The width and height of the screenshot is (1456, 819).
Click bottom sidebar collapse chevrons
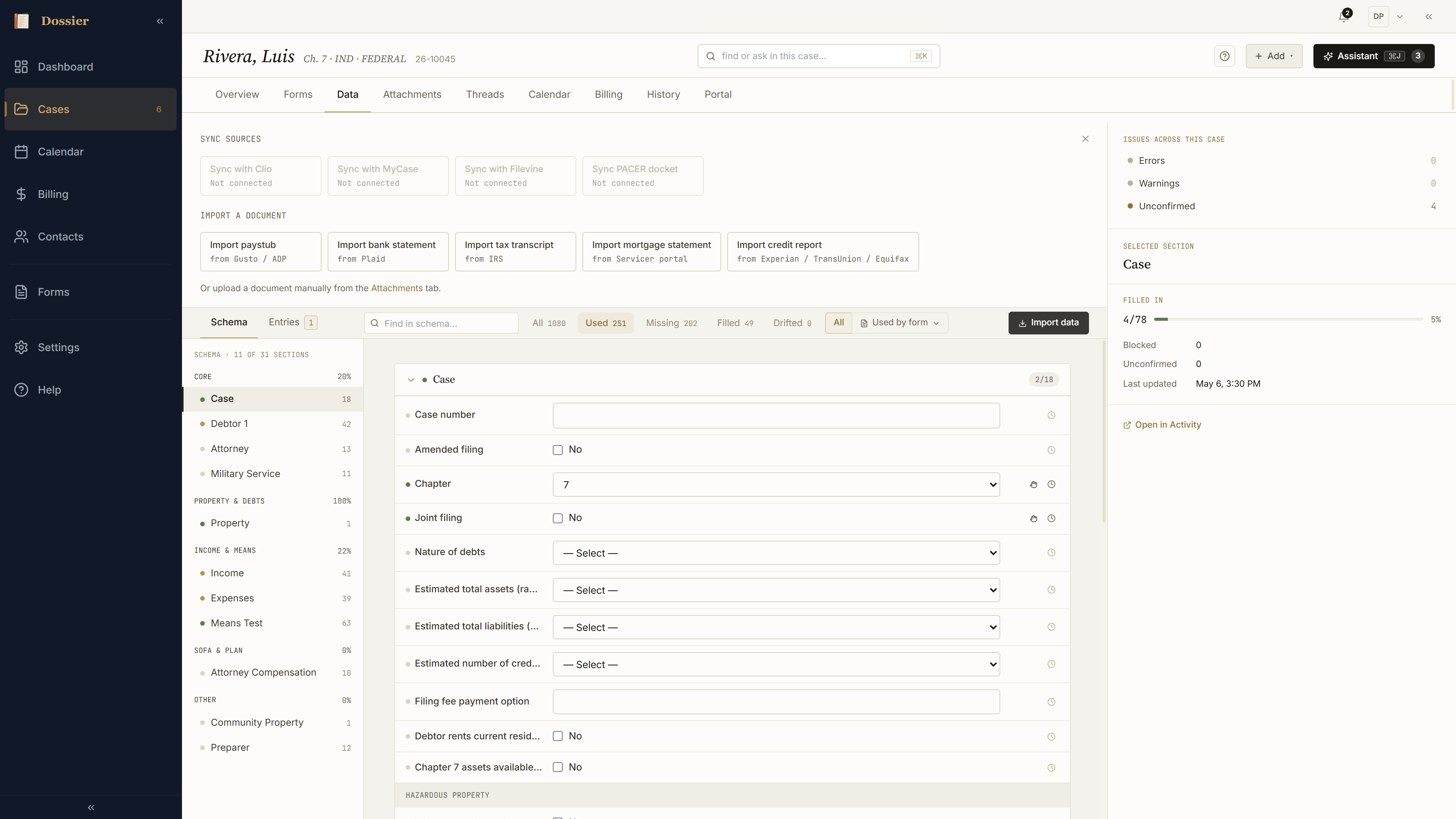pos(91,807)
